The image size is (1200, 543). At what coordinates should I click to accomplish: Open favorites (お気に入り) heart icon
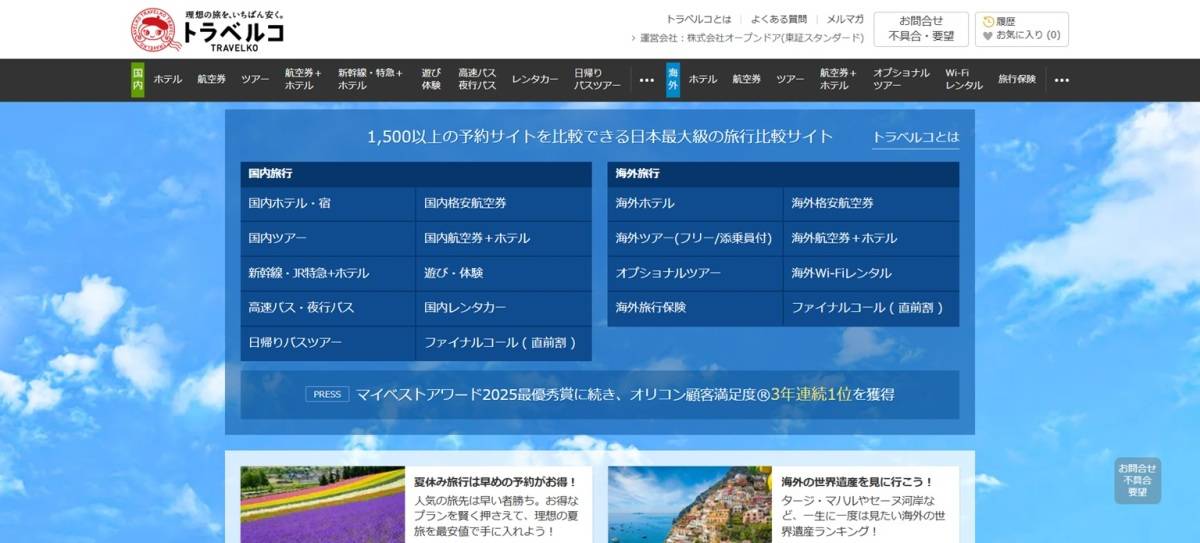pos(988,35)
